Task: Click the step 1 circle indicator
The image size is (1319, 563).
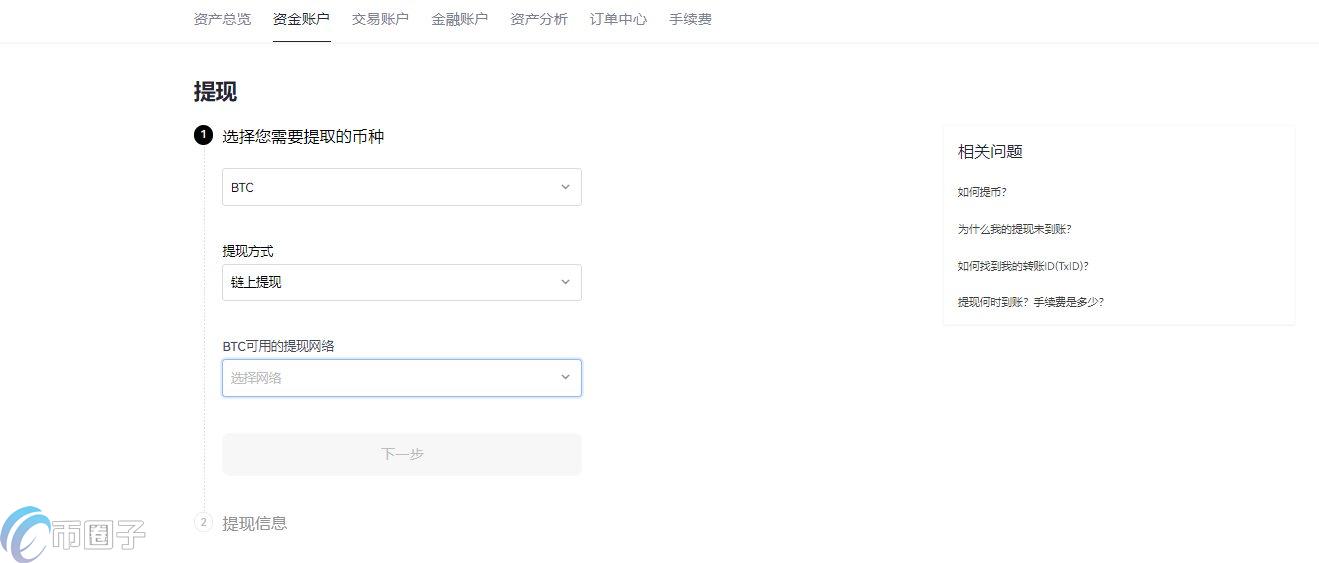Action: 203,135
